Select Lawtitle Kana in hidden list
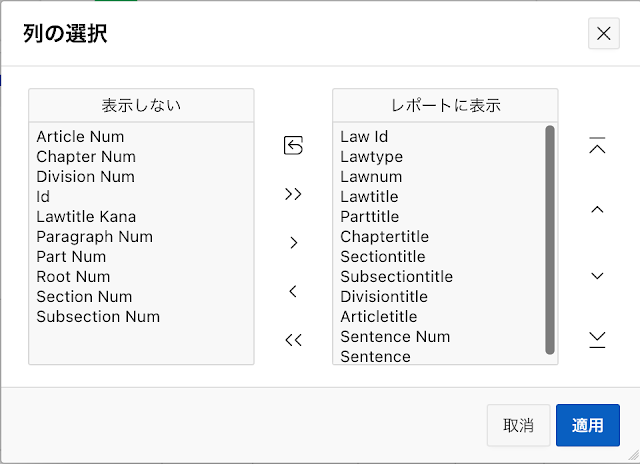640x464 pixels. tap(86, 217)
